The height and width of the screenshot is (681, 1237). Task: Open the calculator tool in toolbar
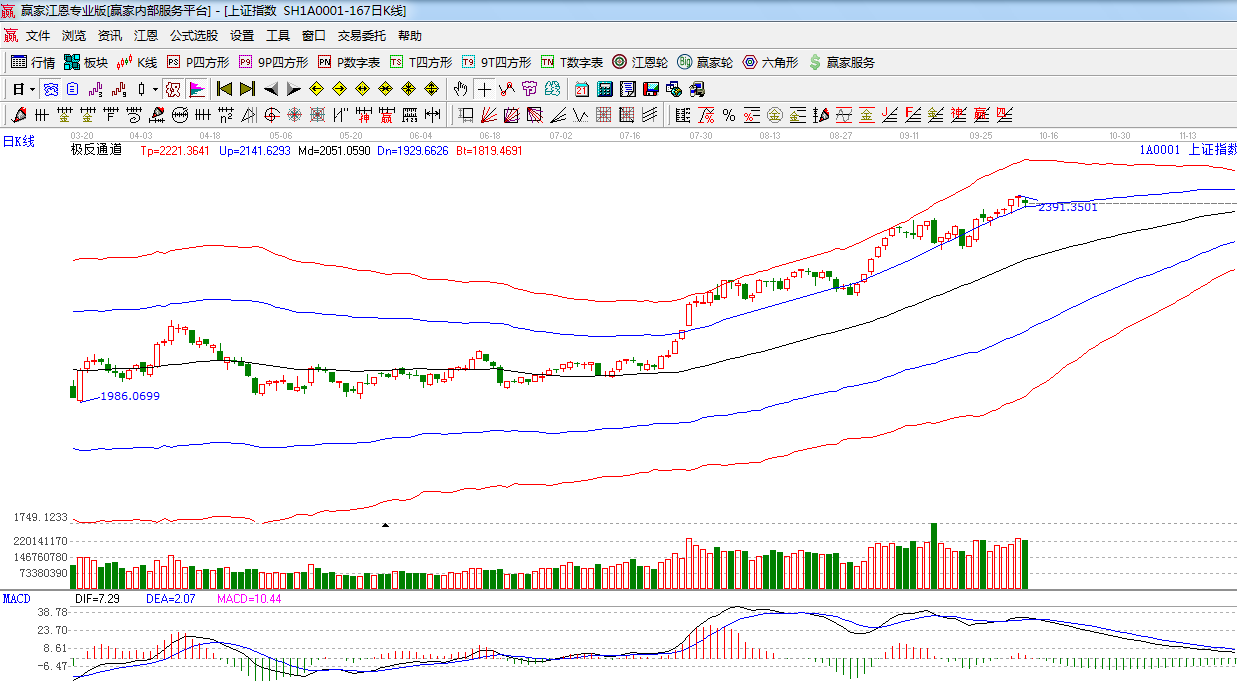coord(604,89)
